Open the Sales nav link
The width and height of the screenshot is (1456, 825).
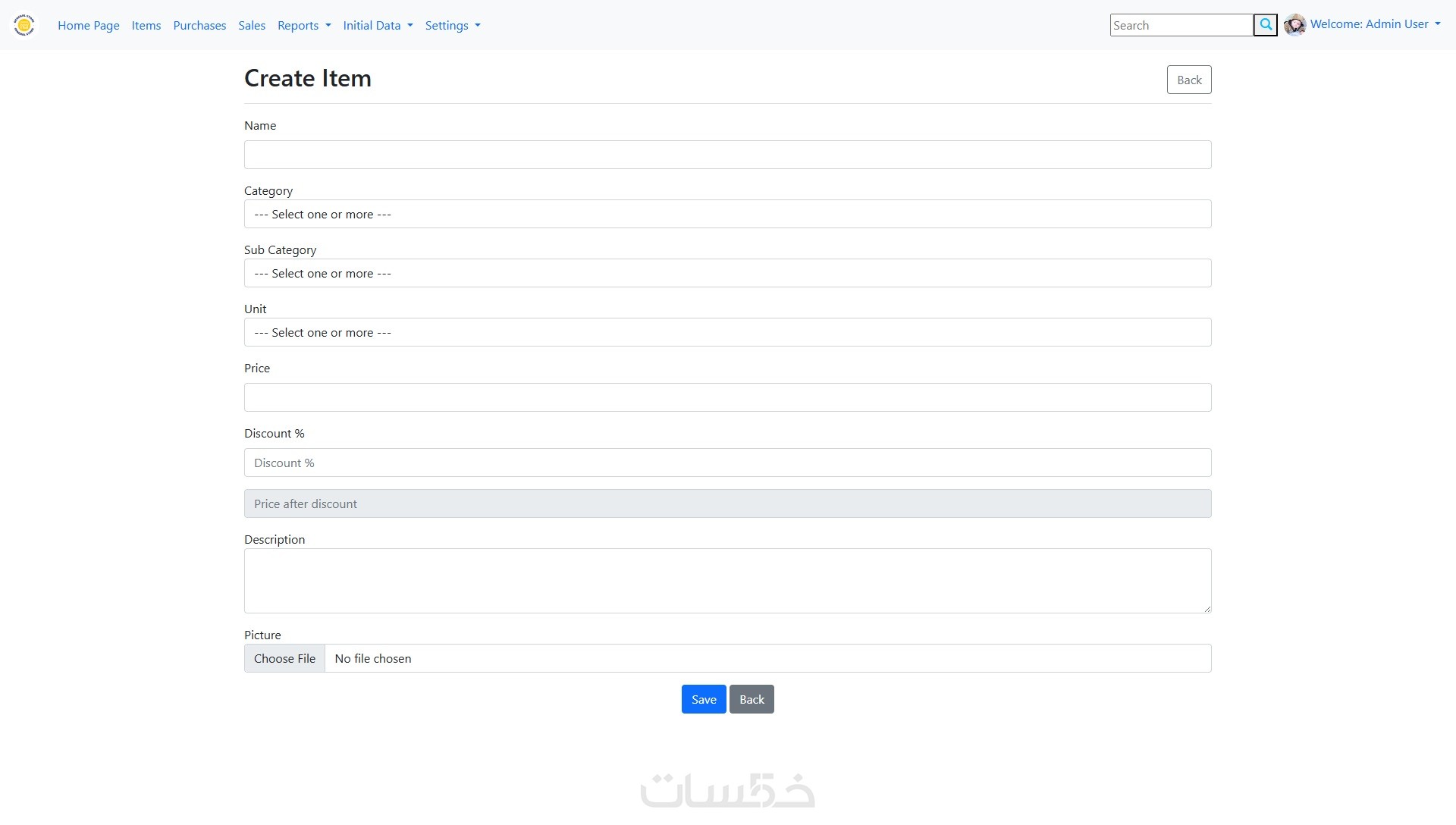pos(252,25)
